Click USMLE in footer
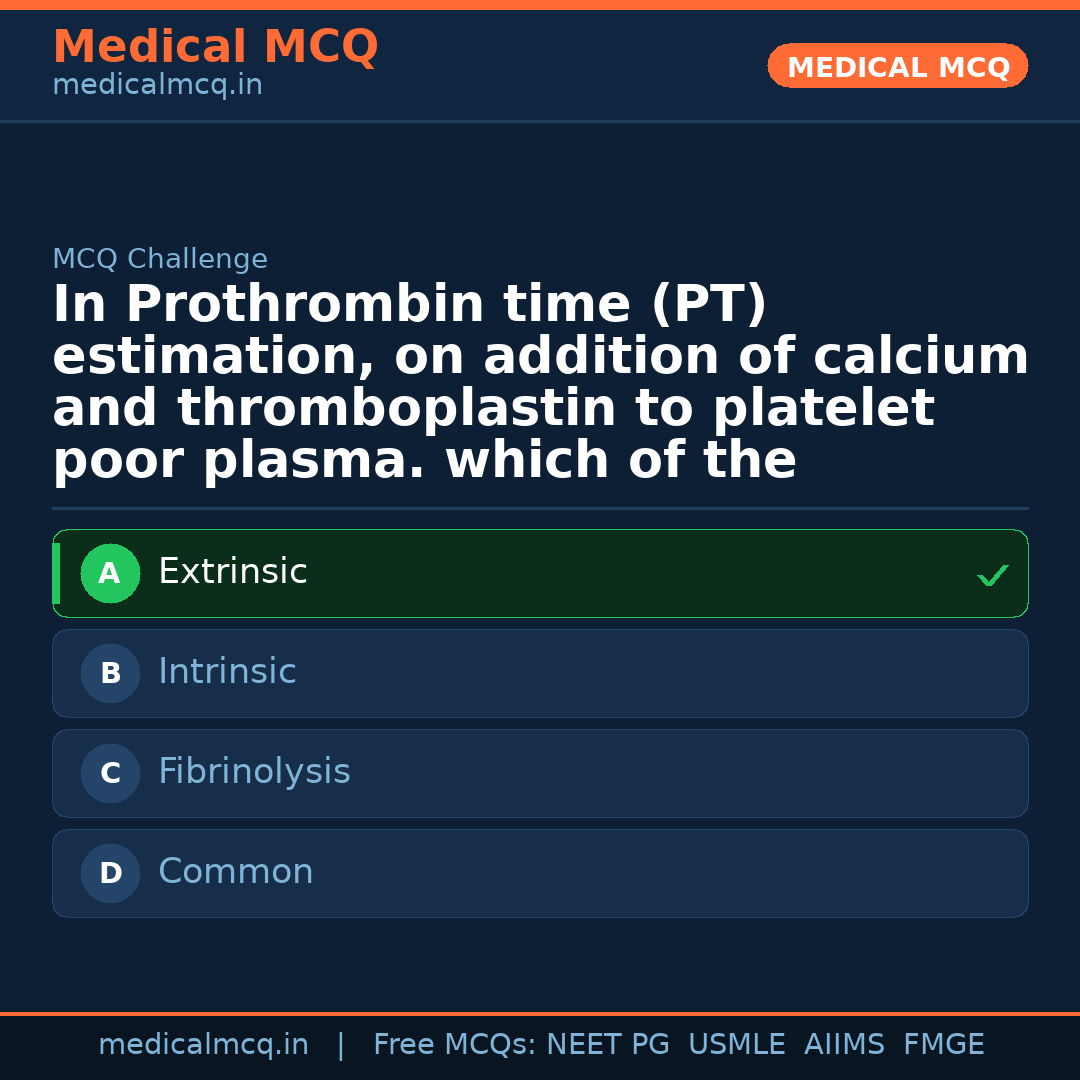The height and width of the screenshot is (1080, 1080). (736, 1045)
